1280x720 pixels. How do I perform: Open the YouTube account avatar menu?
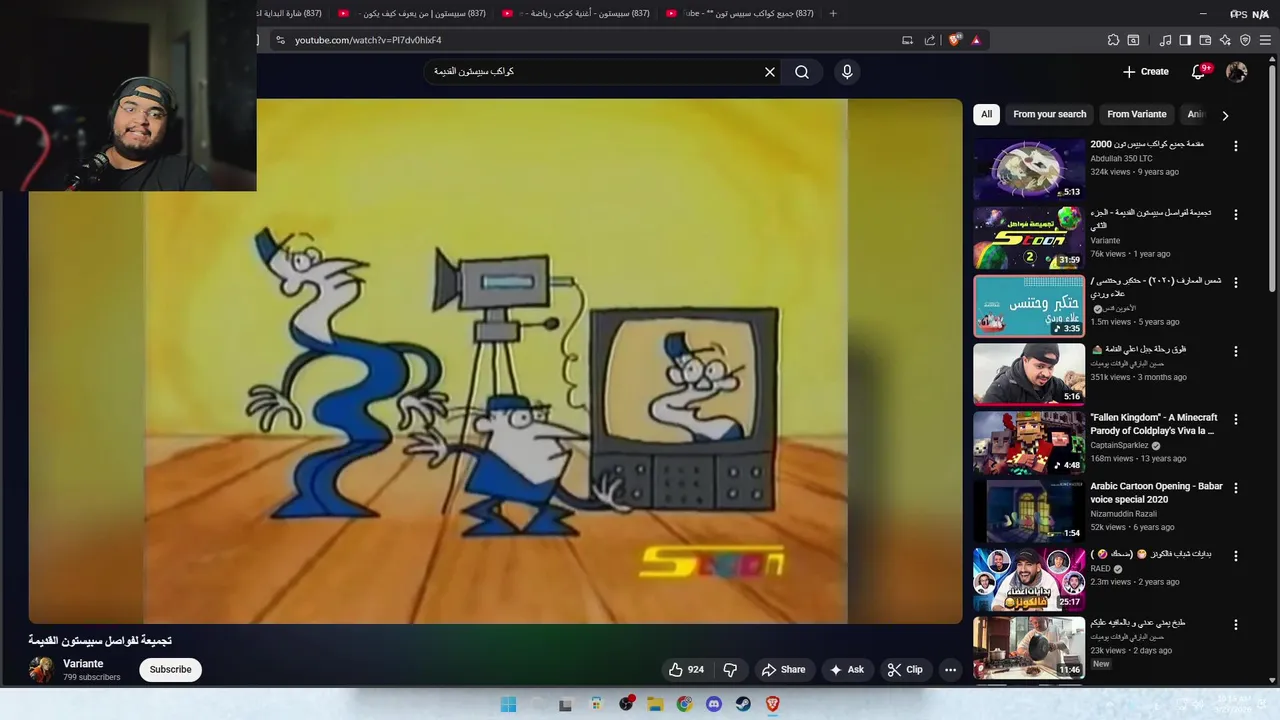1237,72
